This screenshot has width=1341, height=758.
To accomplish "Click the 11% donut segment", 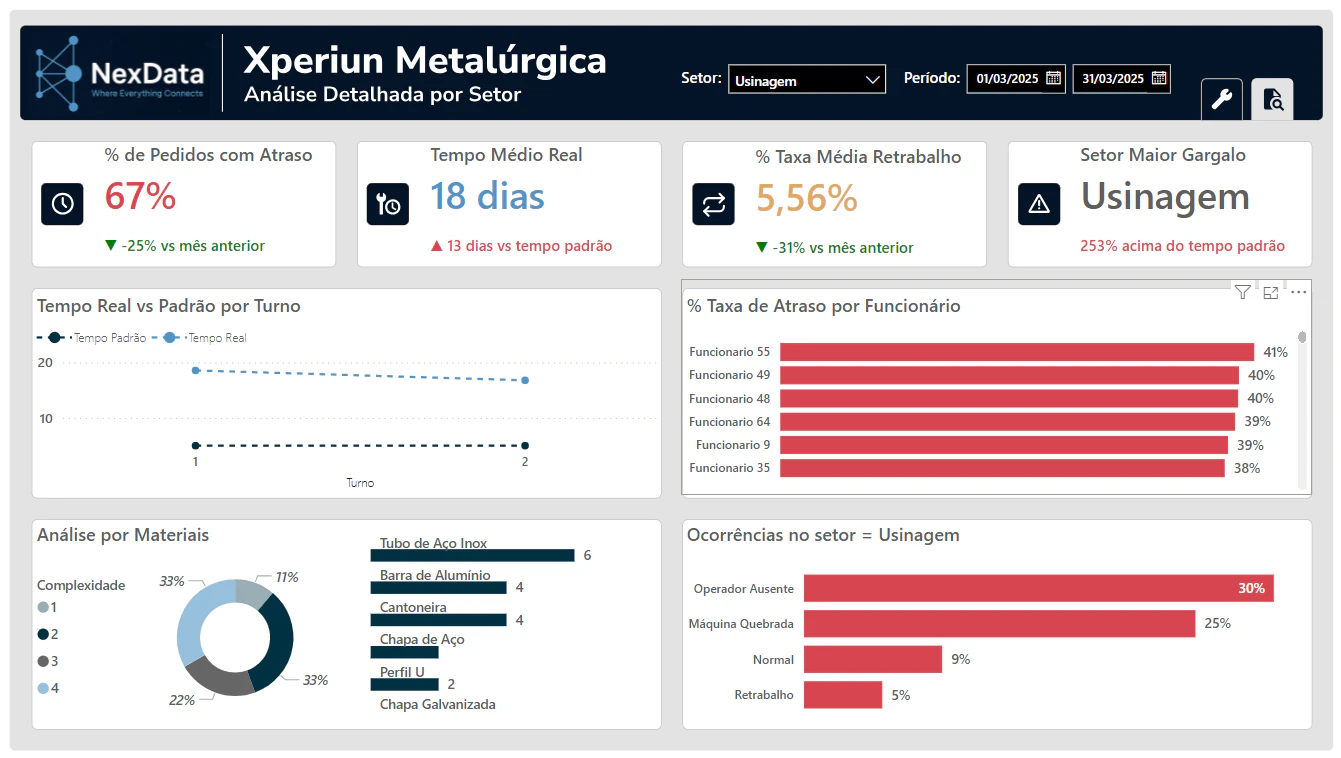I will (254, 593).
